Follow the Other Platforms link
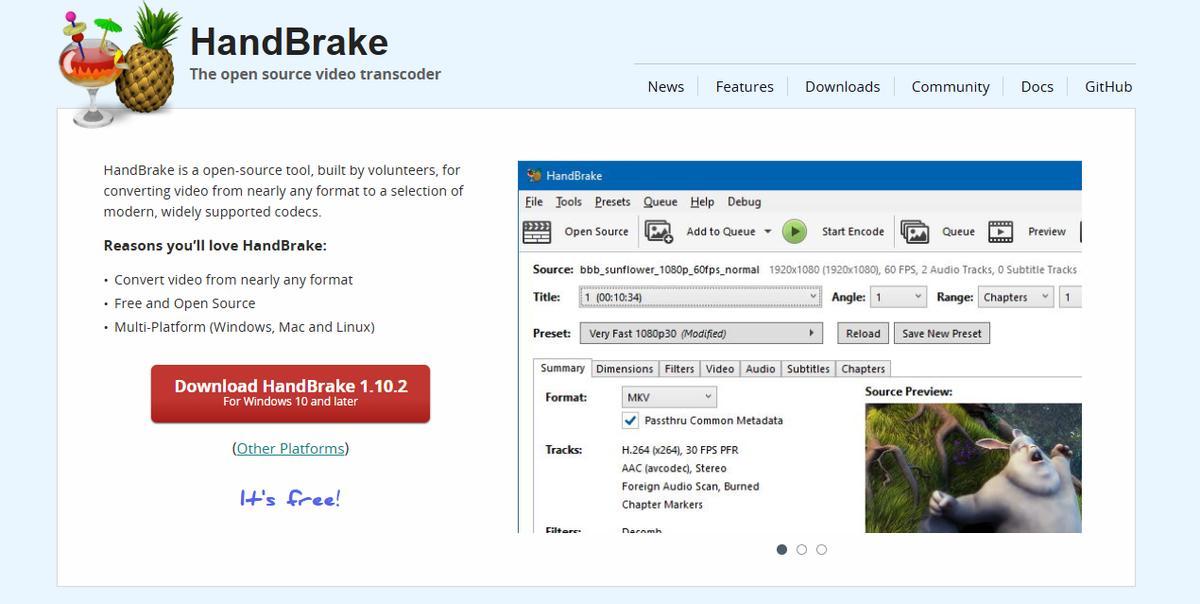The width and height of the screenshot is (1200, 604). [x=290, y=449]
